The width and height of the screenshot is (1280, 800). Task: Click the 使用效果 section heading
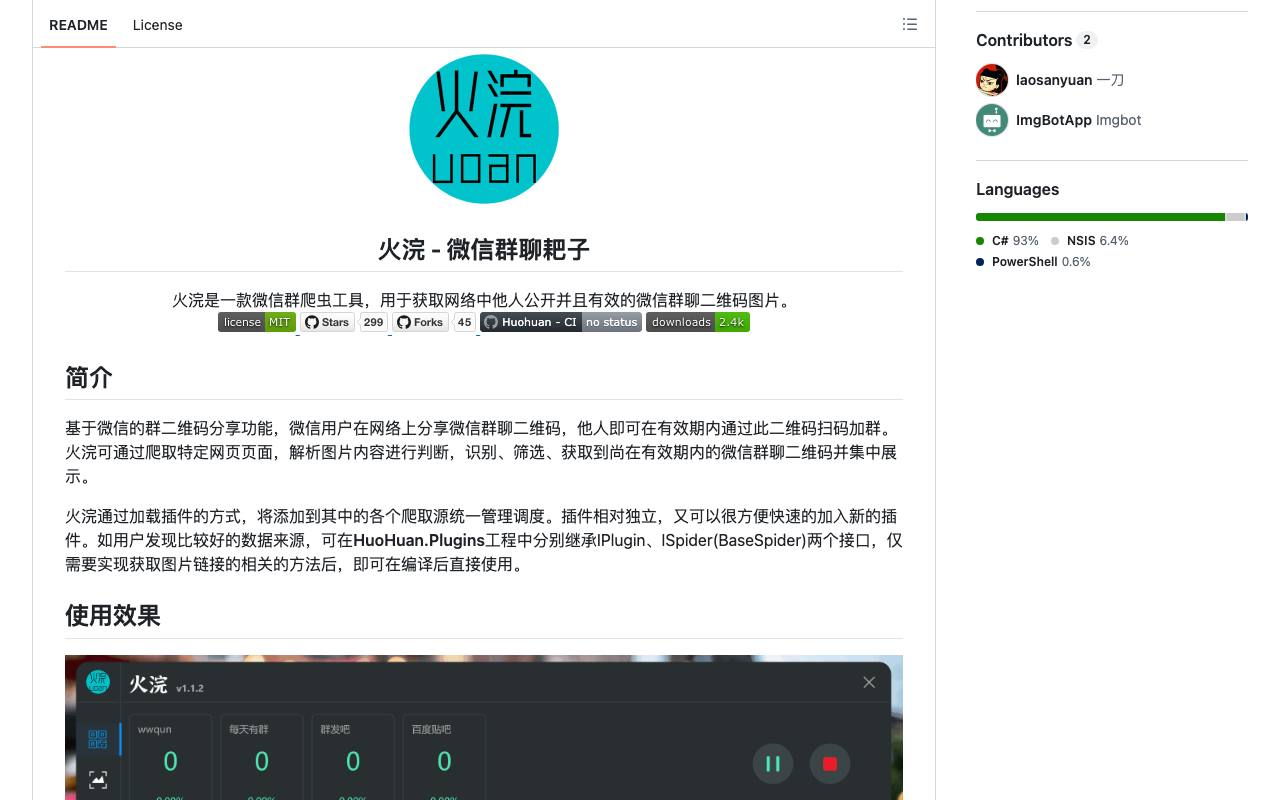(x=113, y=615)
